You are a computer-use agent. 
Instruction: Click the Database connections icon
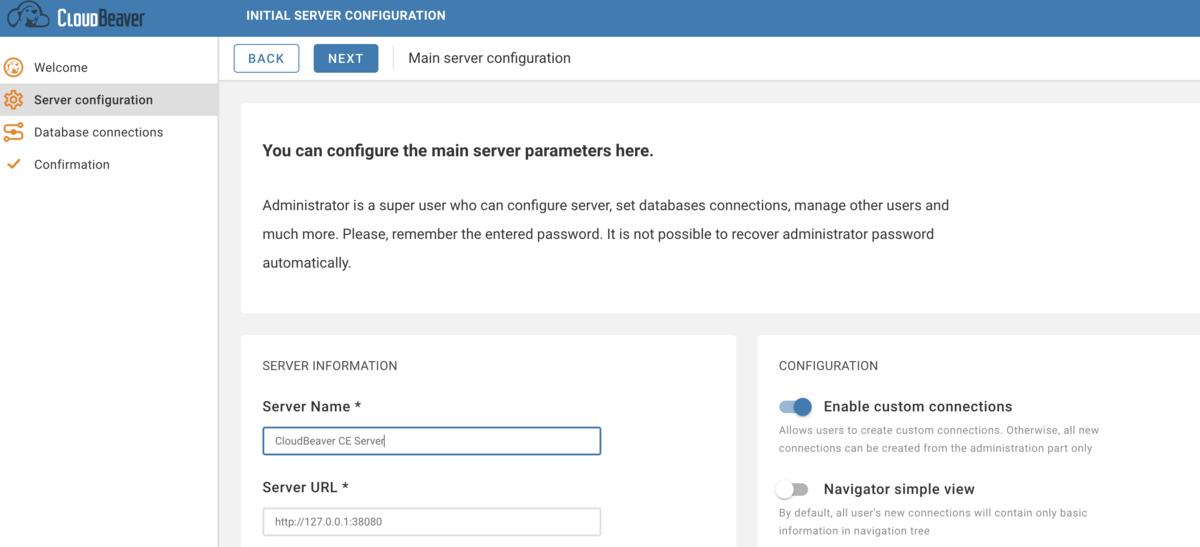pos(14,132)
